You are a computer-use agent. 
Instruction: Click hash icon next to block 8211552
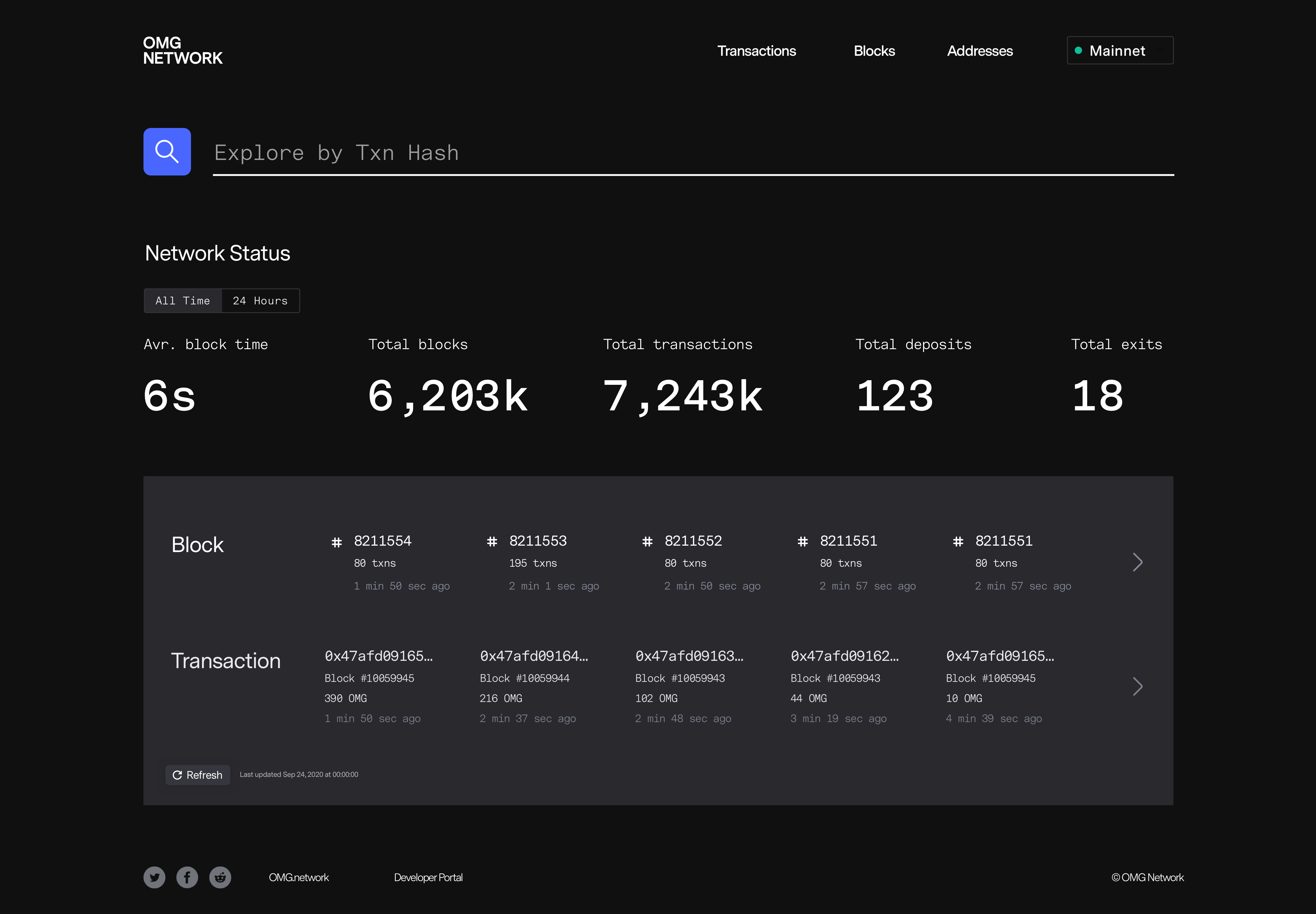647,542
